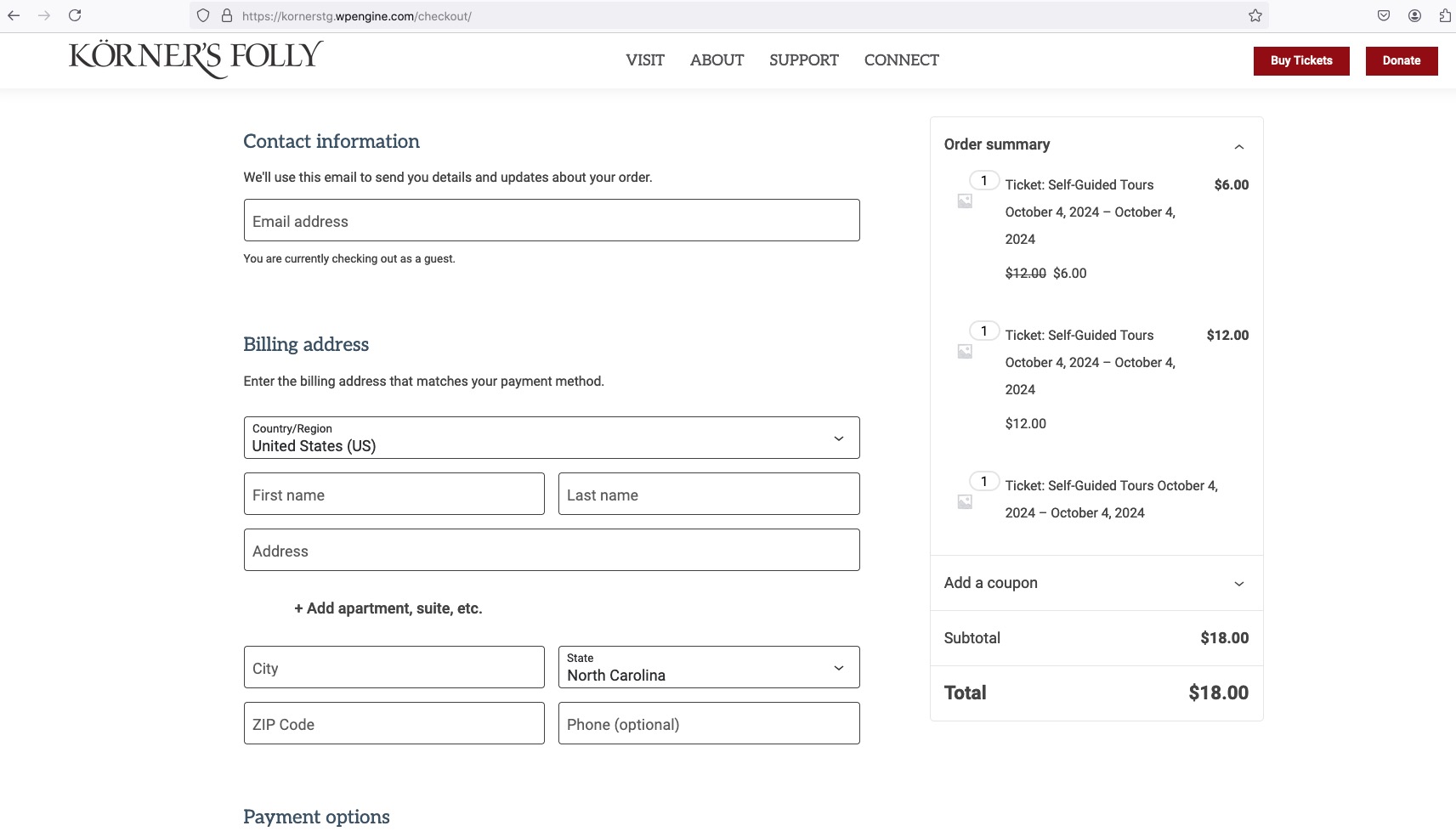
Task: Open the Körner's Folly logo homepage
Action: point(195,59)
